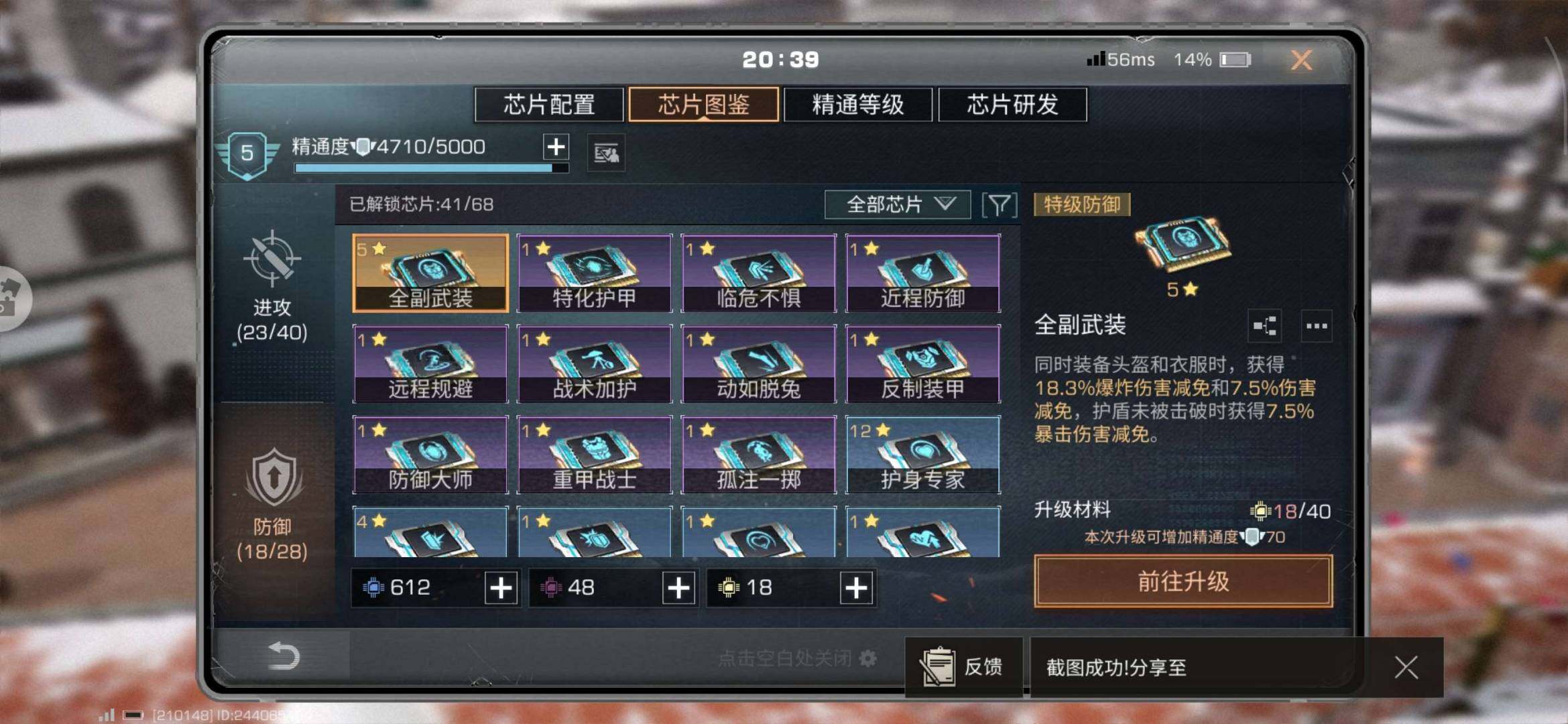Open the three-dots more options button
This screenshot has height=724, width=1568.
tap(1317, 326)
